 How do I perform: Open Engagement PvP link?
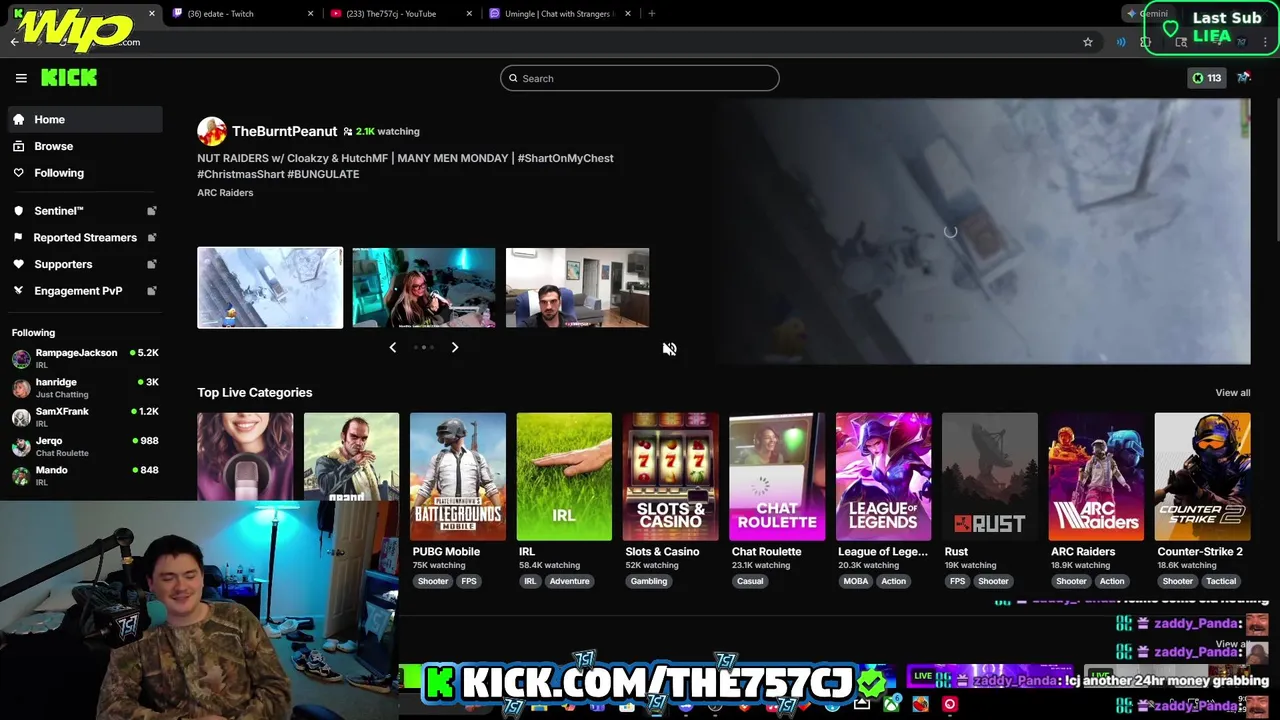tap(85, 291)
